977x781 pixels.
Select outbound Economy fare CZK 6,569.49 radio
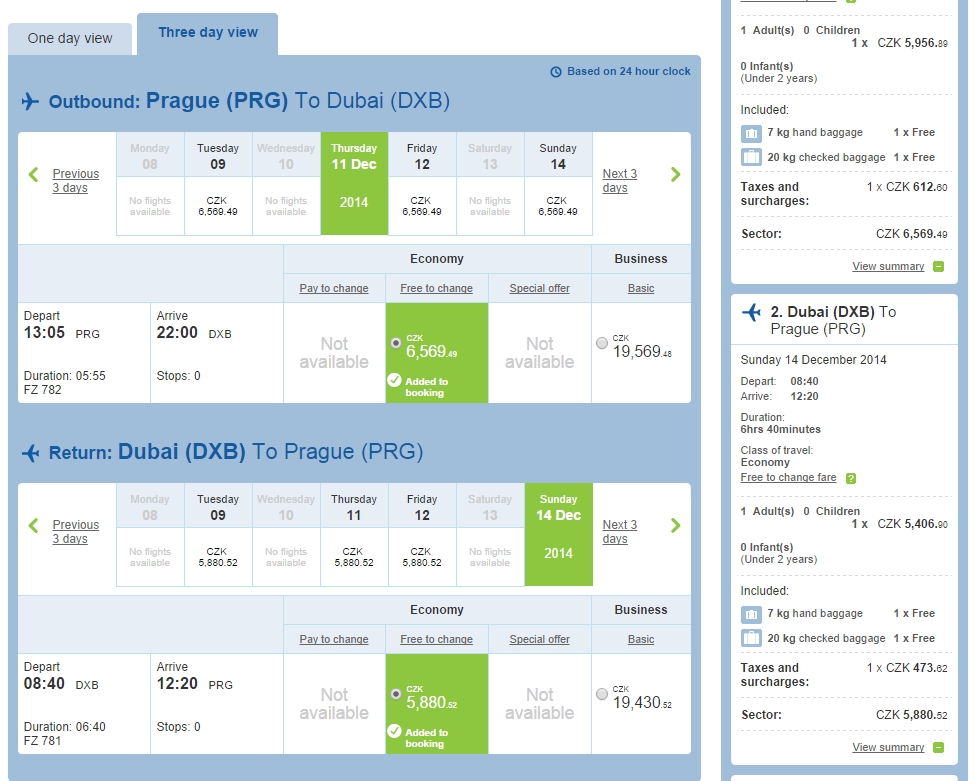point(396,343)
